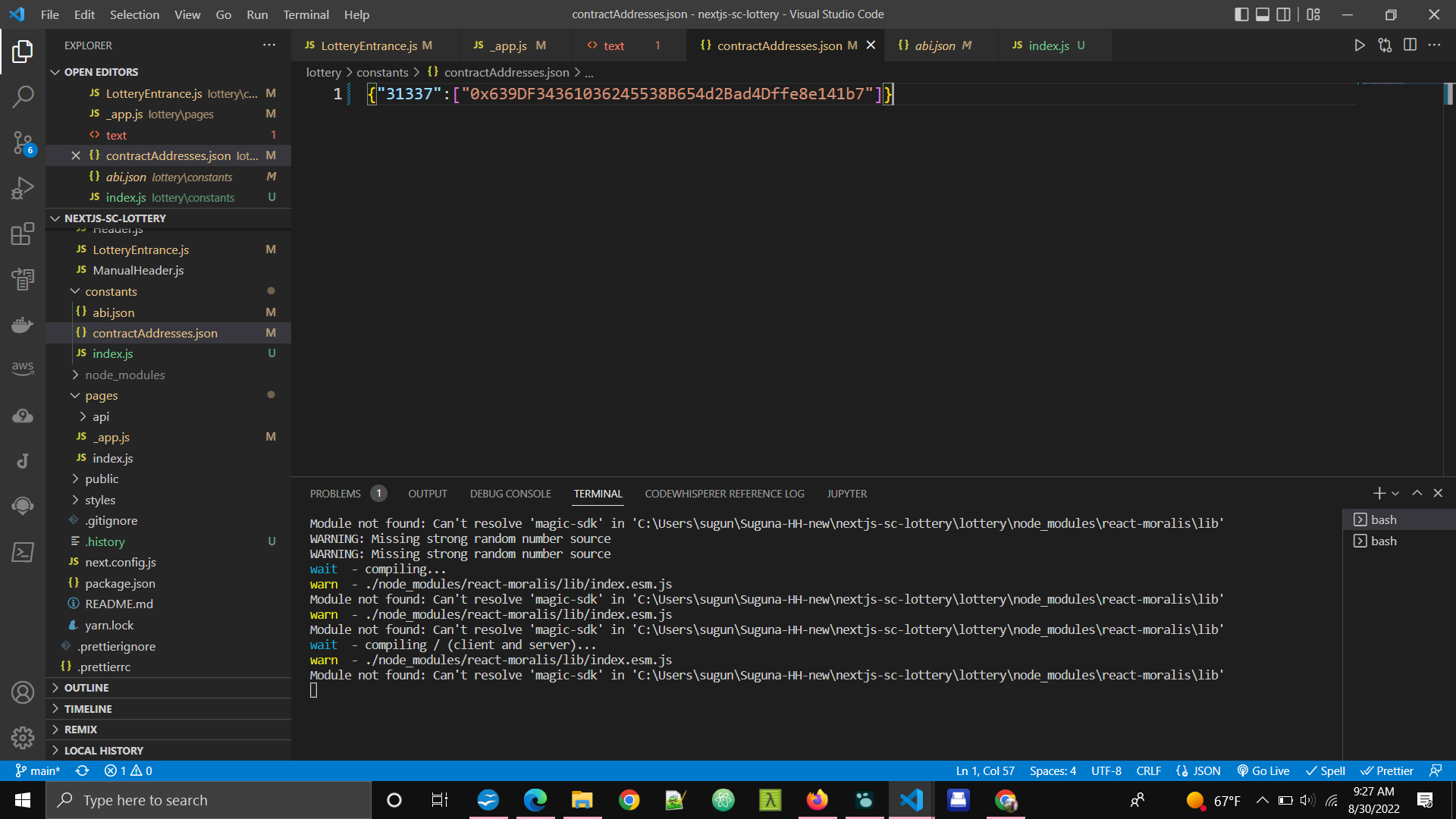
Task: Click the main* branch indicator
Action: click(37, 770)
